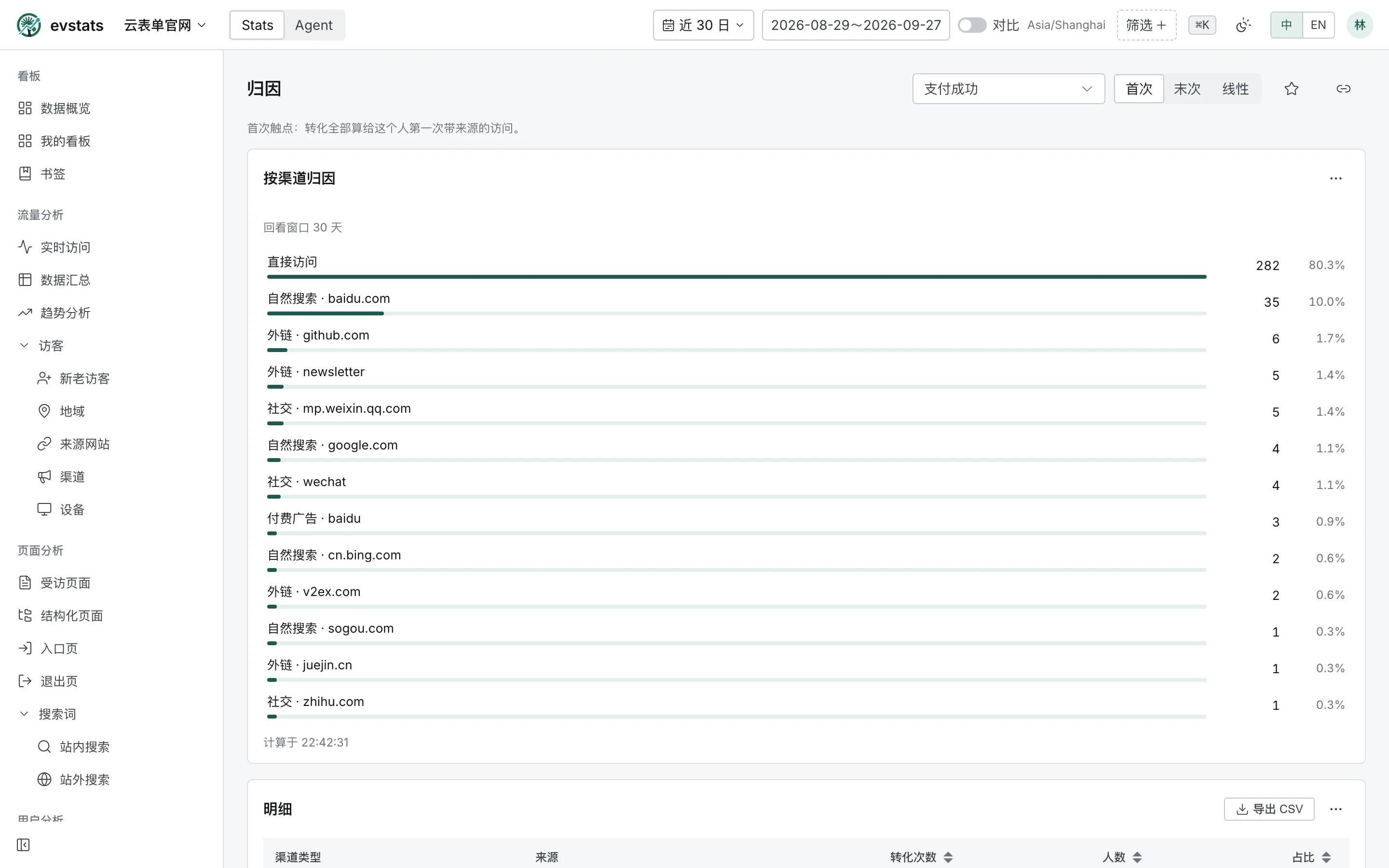Click the evstats logo icon
The width and height of the screenshot is (1389, 868).
[x=29, y=25]
